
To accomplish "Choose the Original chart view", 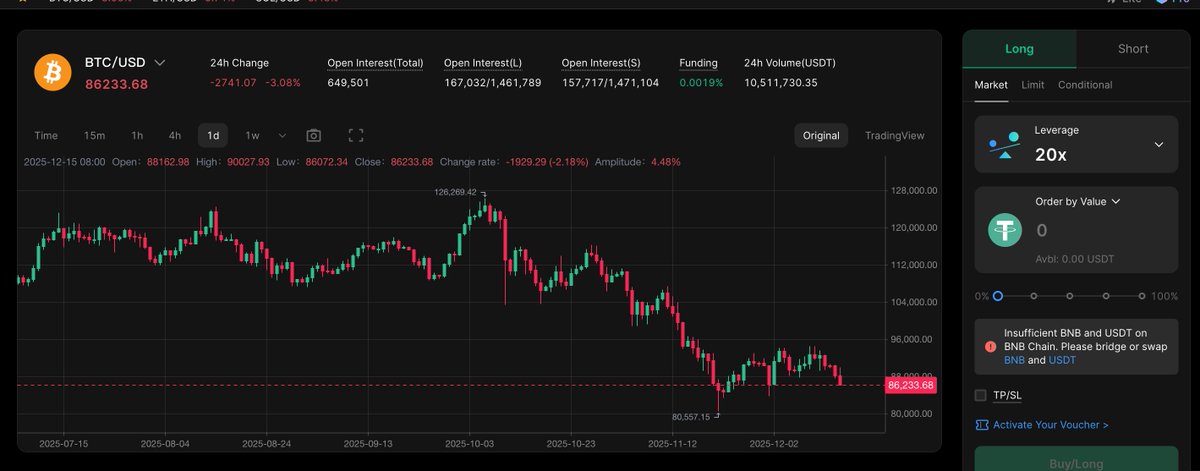I will click(821, 135).
